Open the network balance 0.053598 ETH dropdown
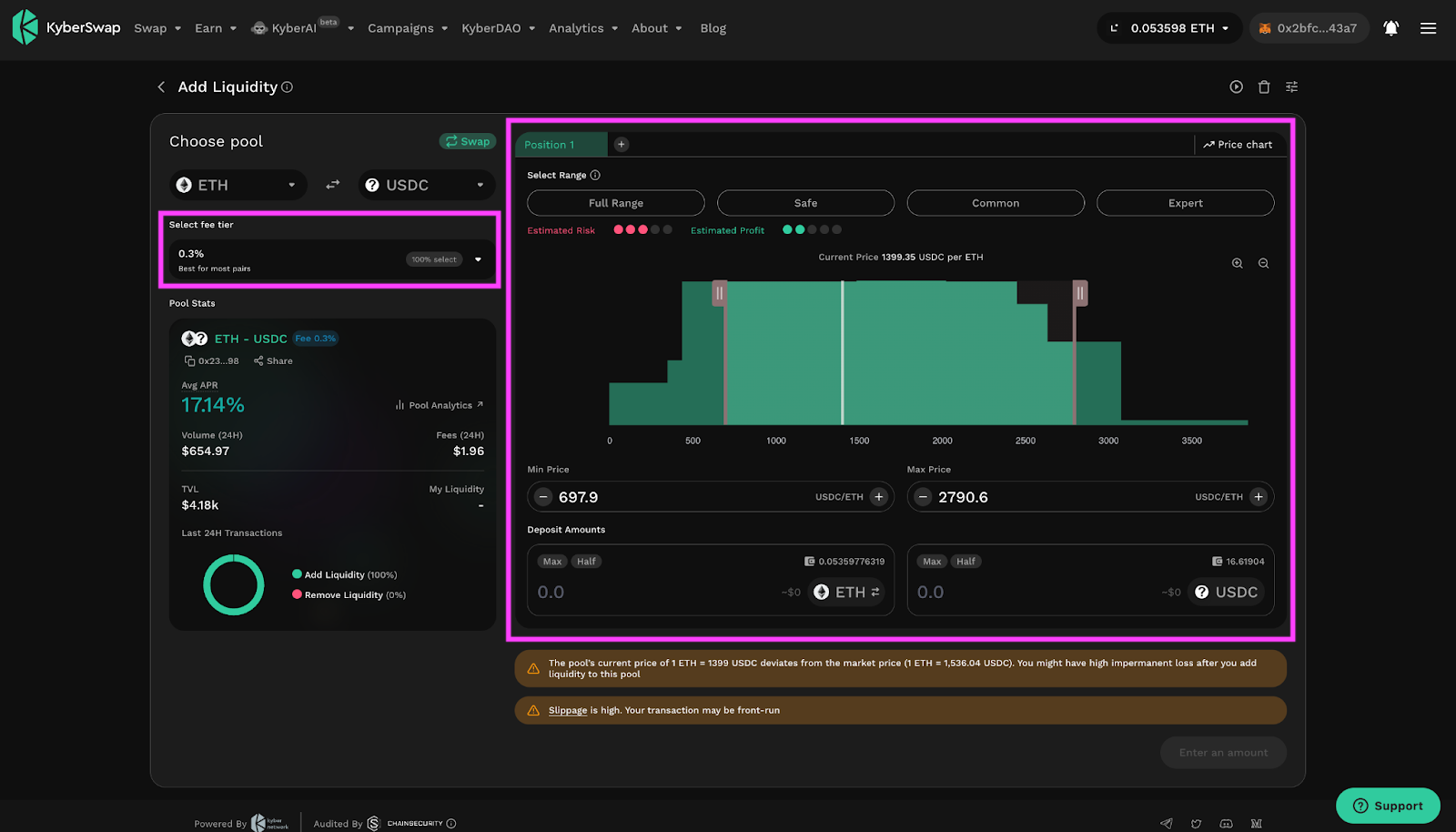Viewport: 1456px width, 832px height. (1170, 28)
